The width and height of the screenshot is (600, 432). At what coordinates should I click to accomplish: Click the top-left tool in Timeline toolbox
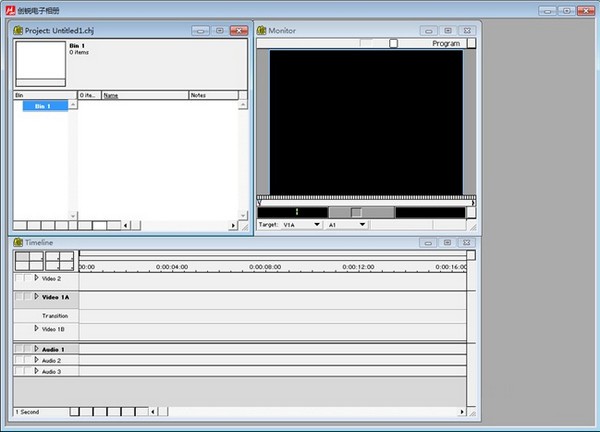tap(22, 257)
